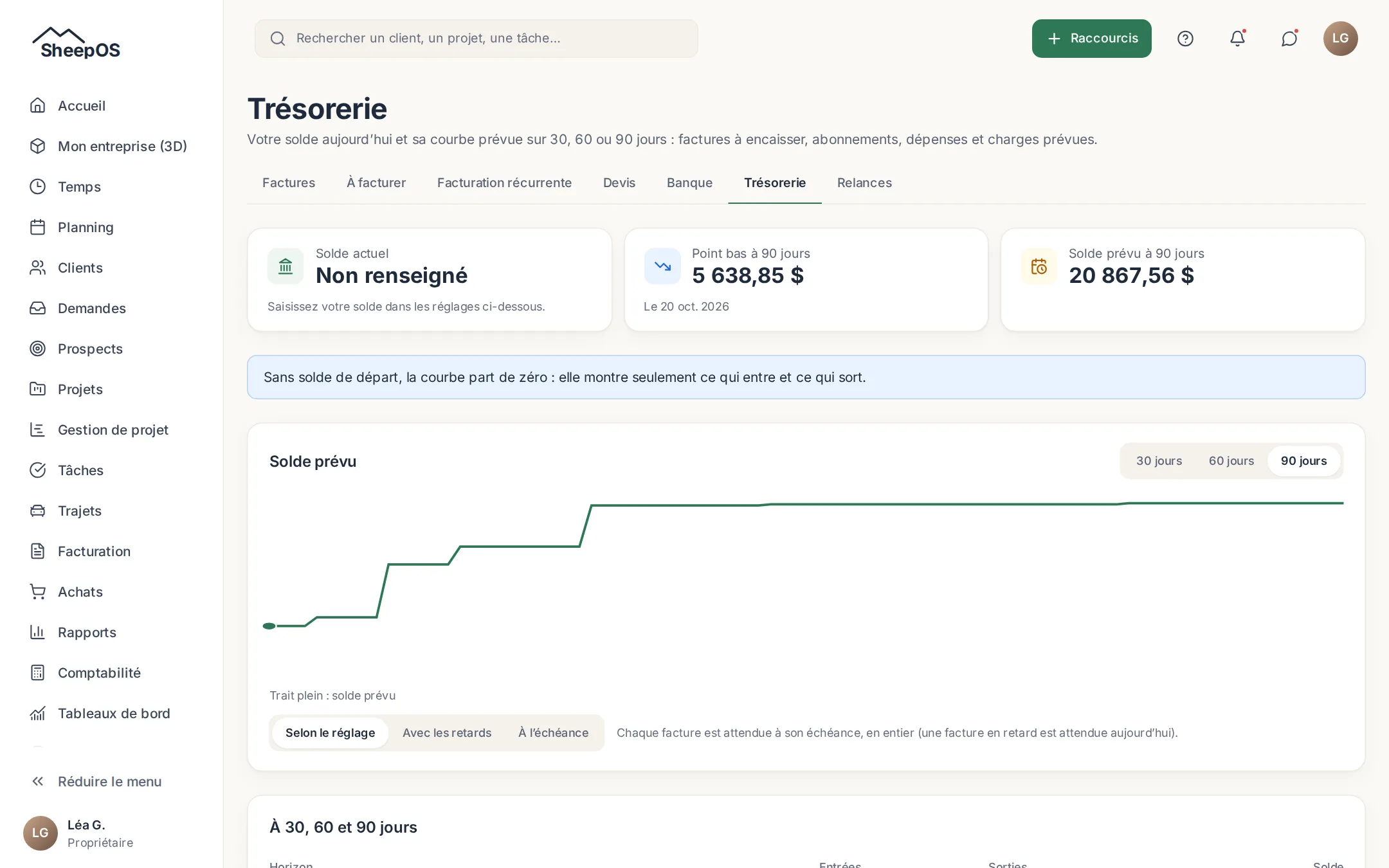This screenshot has width=1389, height=868.
Task: Open Mon entreprise (3D) cube icon
Action: click(38, 146)
